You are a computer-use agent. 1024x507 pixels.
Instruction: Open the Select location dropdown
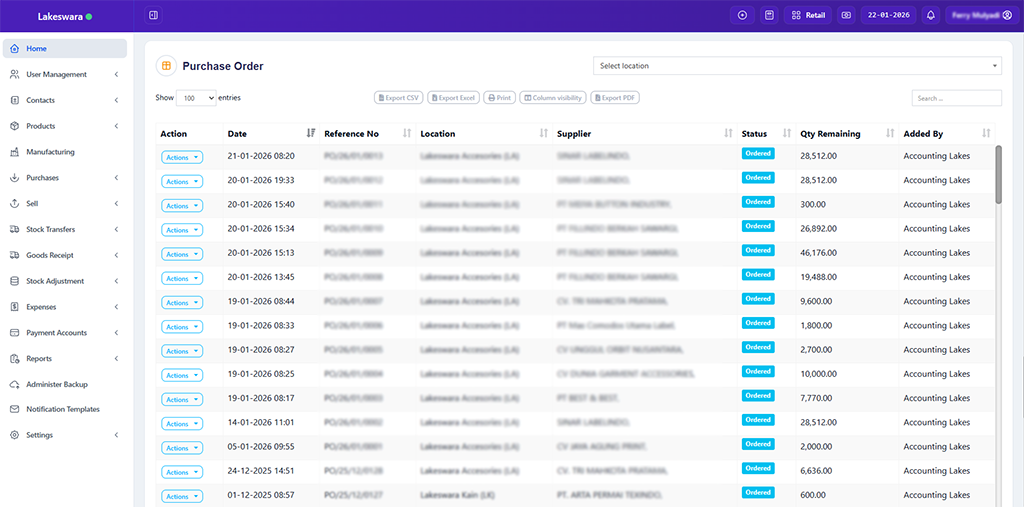pyautogui.click(x=797, y=66)
